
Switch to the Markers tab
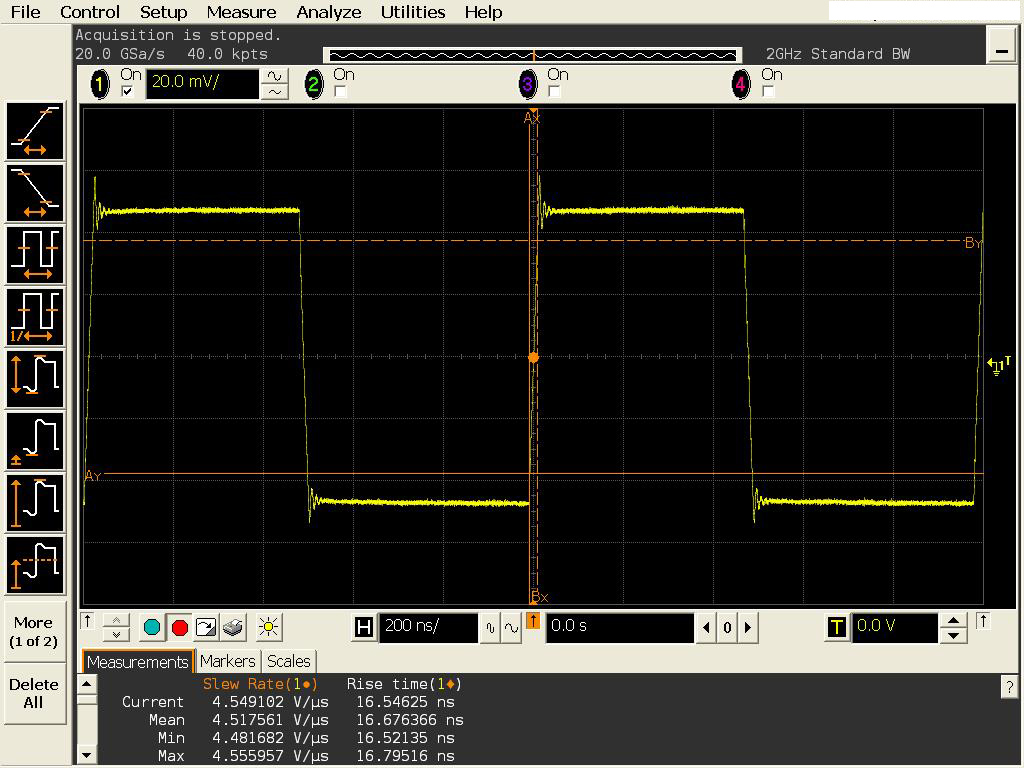(x=227, y=662)
